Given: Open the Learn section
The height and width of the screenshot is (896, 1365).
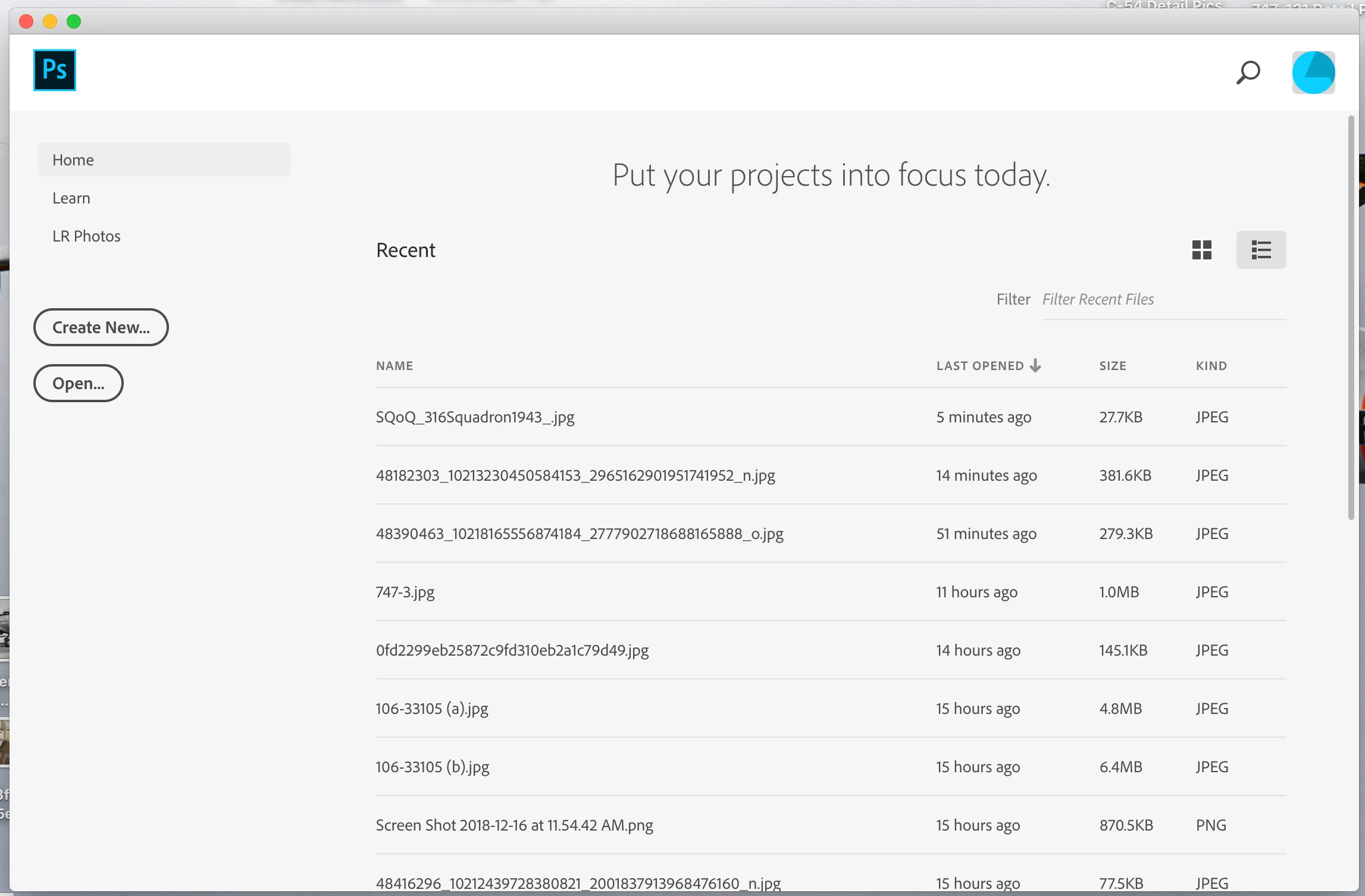Looking at the screenshot, I should tap(71, 198).
